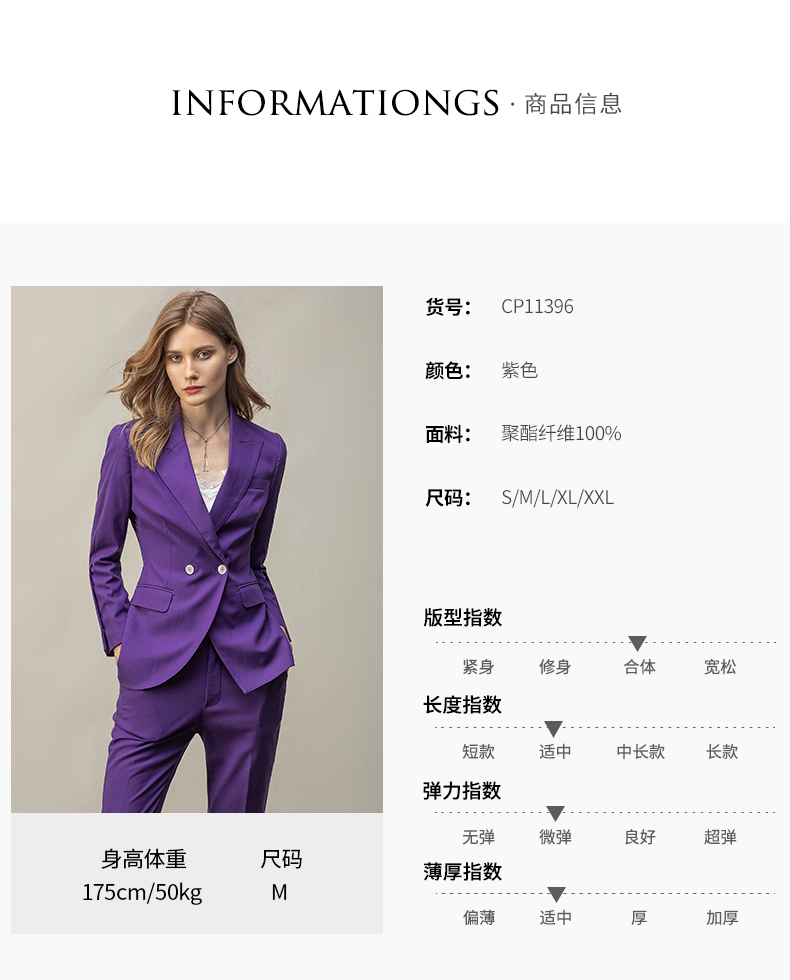
Task: Click the product number CP11396
Action: (537, 306)
